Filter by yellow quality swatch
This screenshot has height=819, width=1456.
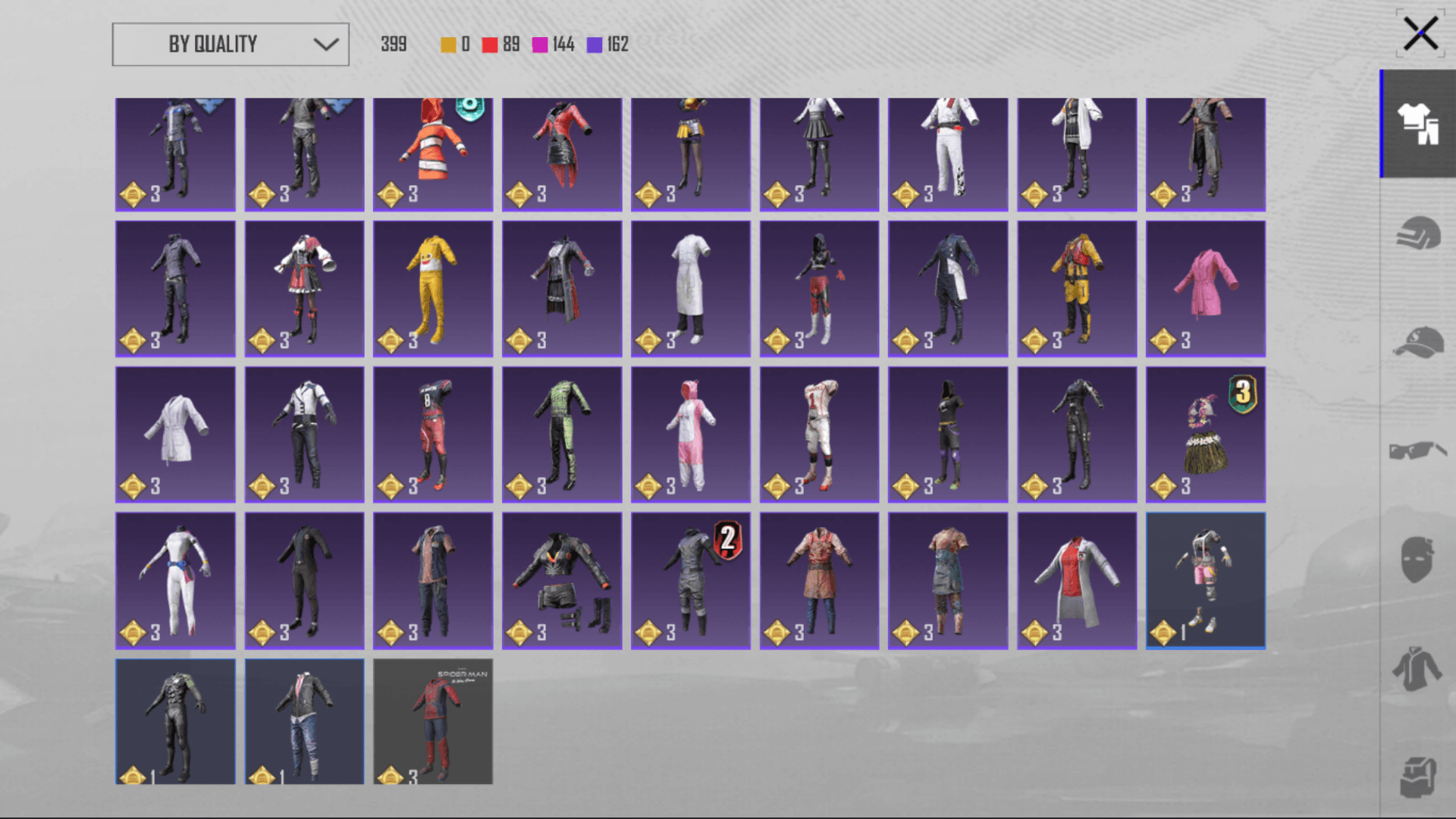[448, 45]
